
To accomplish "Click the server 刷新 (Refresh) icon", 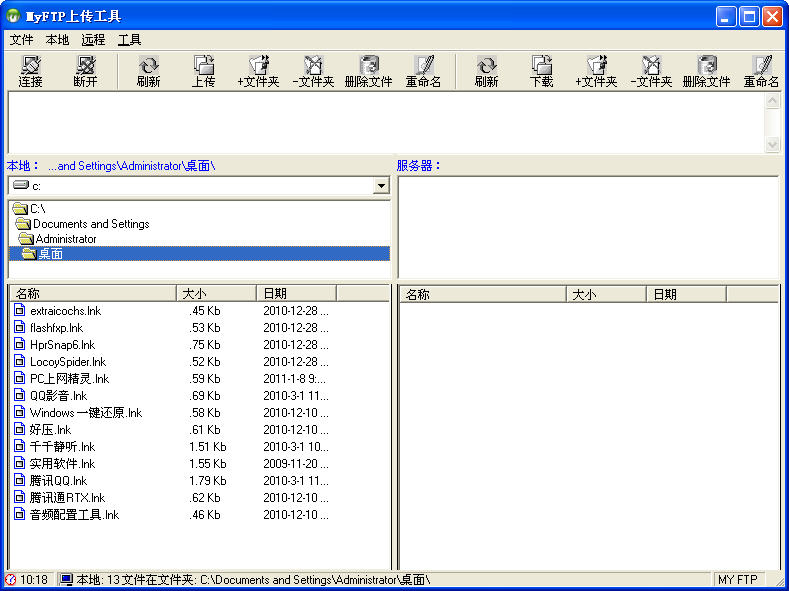I will coord(486,71).
